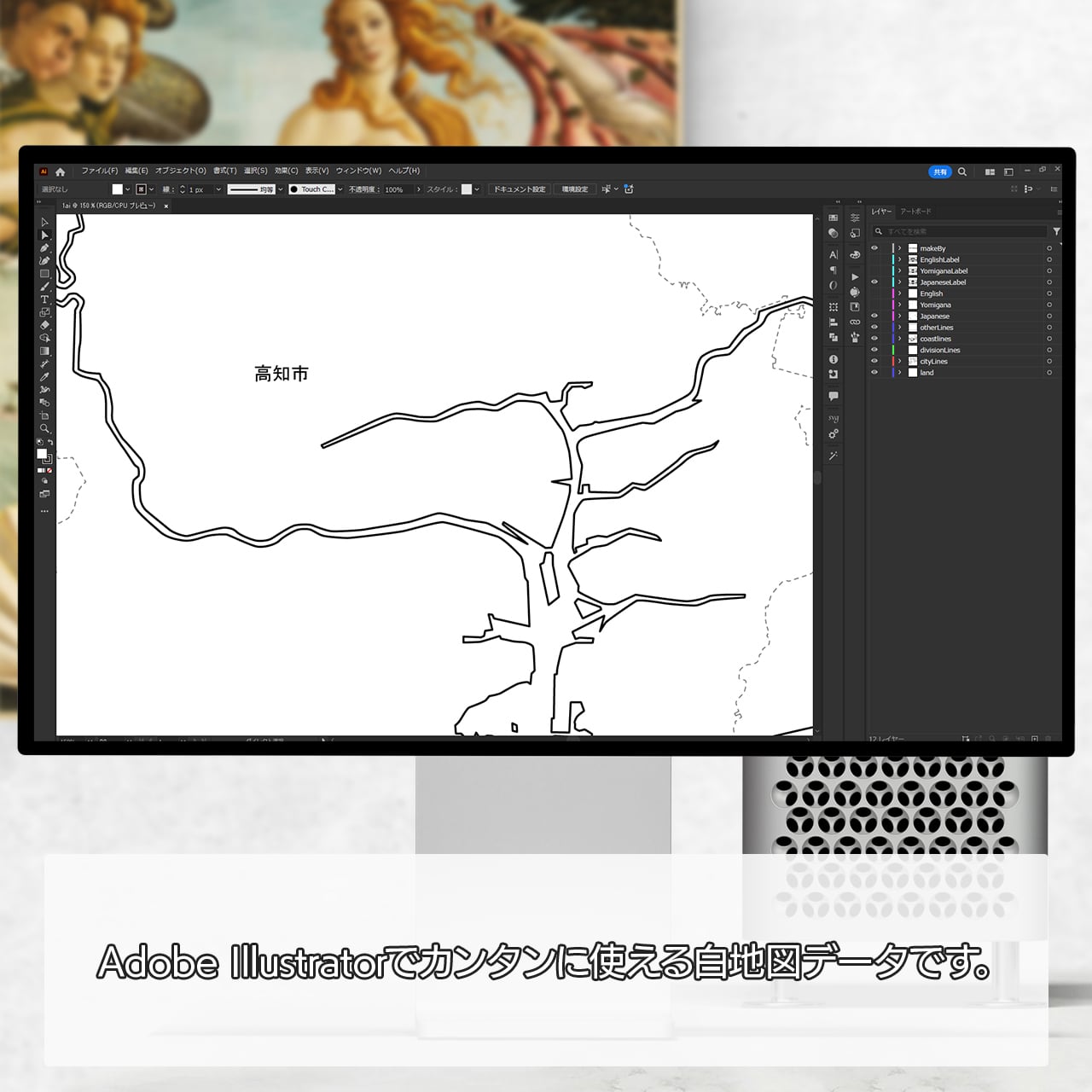Hide the coastlines layer
The height and width of the screenshot is (1092, 1092).
pos(874,339)
